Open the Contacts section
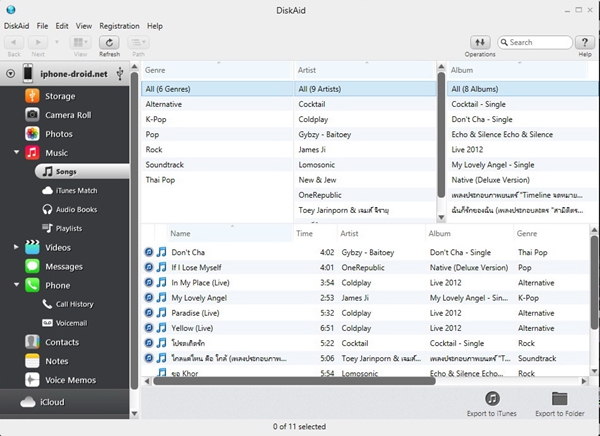The height and width of the screenshot is (436, 600). click(52, 342)
